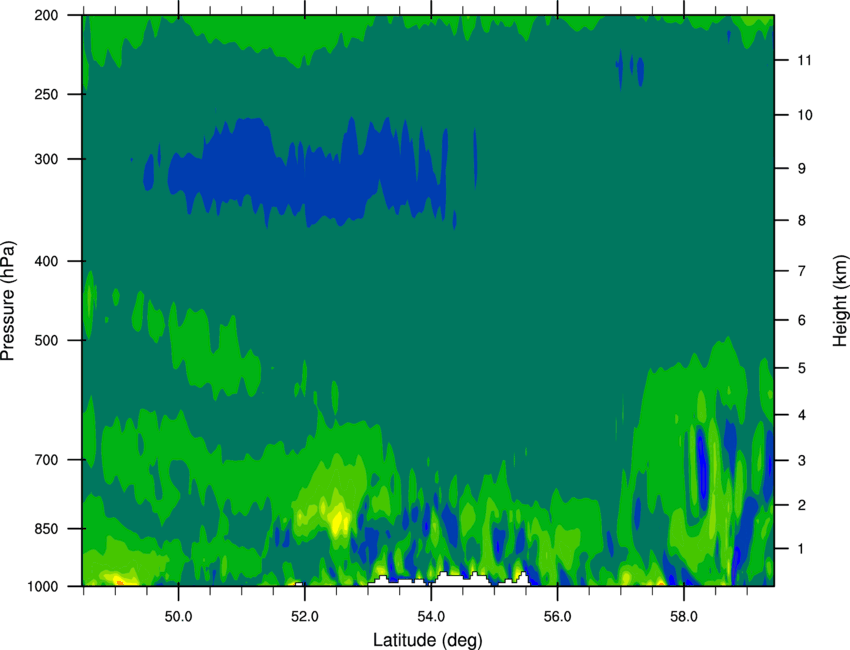
Task: Select the Height (km) axis title
Action: 840,301
